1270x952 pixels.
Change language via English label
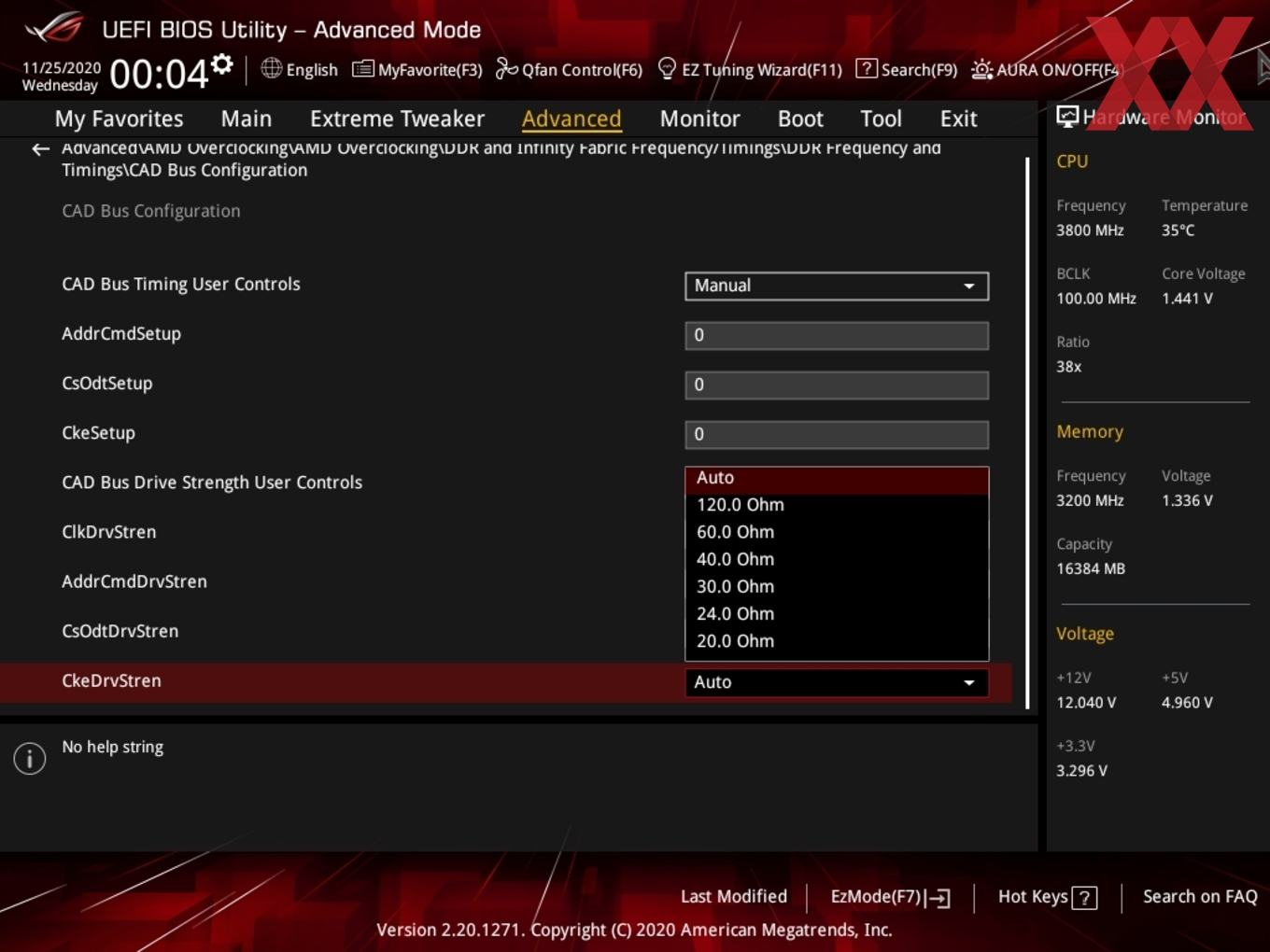pos(312,70)
